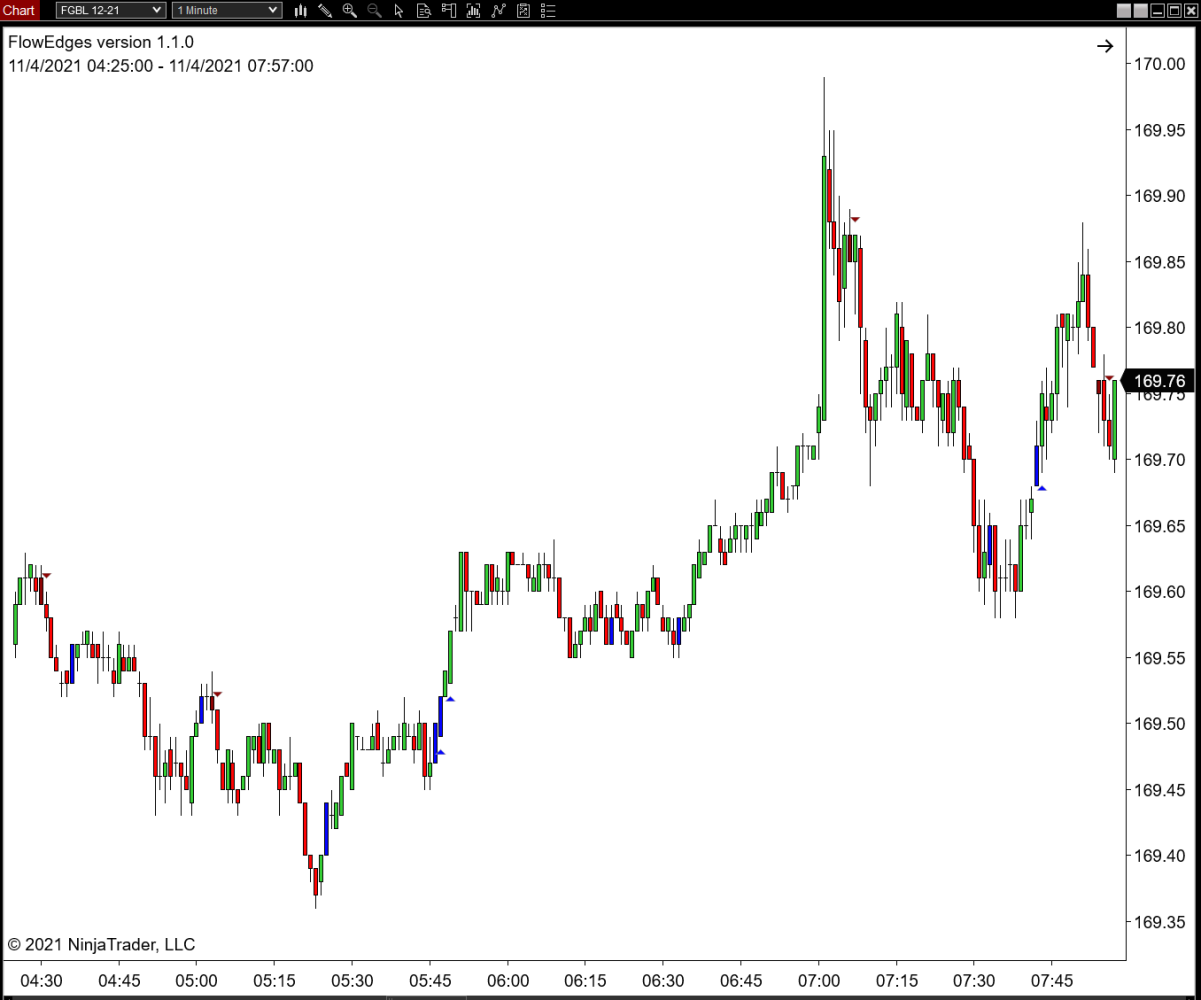This screenshot has width=1201, height=1000.
Task: Open the 1 Minute interval dropdown
Action: tap(227, 10)
